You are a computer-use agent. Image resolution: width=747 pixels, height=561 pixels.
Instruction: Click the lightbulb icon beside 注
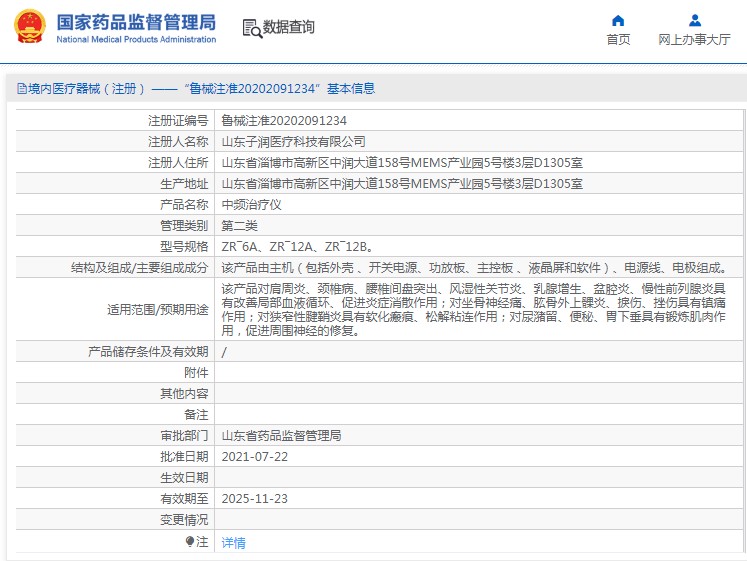pos(190,541)
